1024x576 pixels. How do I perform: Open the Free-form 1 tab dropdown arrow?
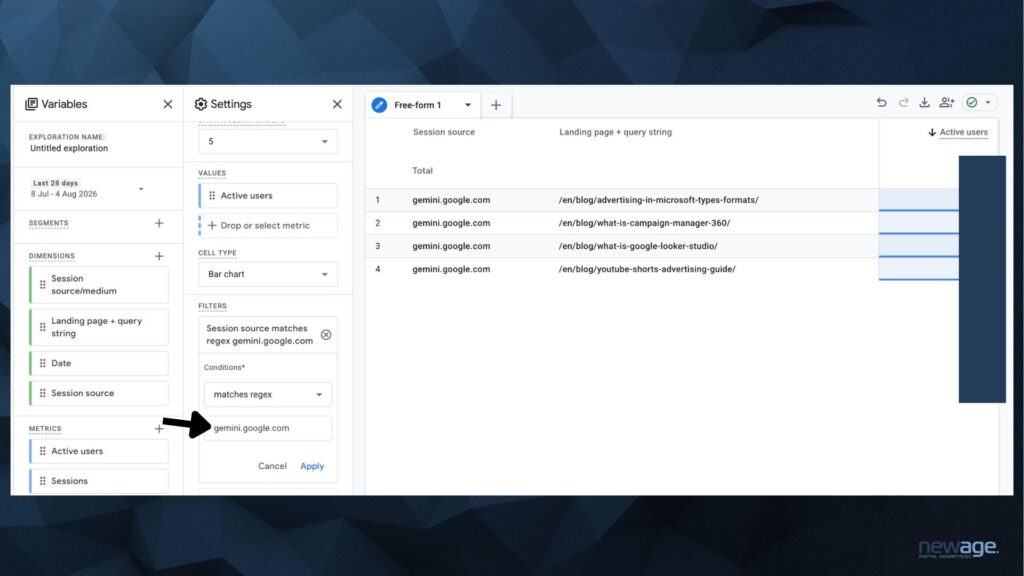[x=468, y=105]
